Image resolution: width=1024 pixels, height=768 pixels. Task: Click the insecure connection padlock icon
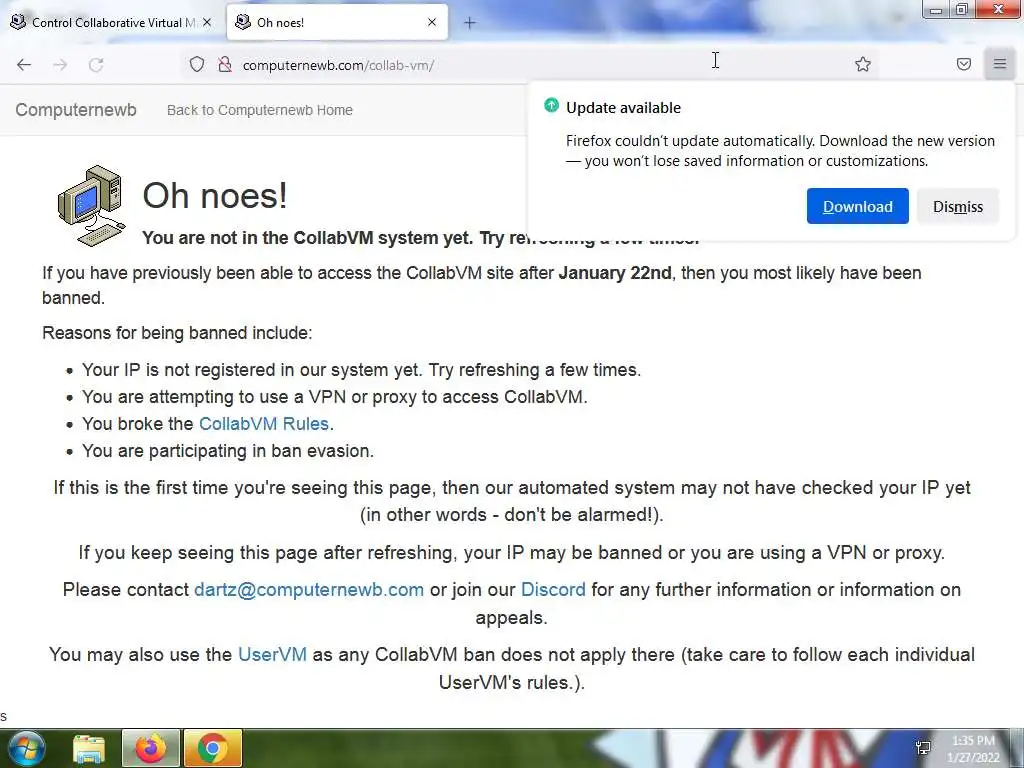tap(225, 65)
